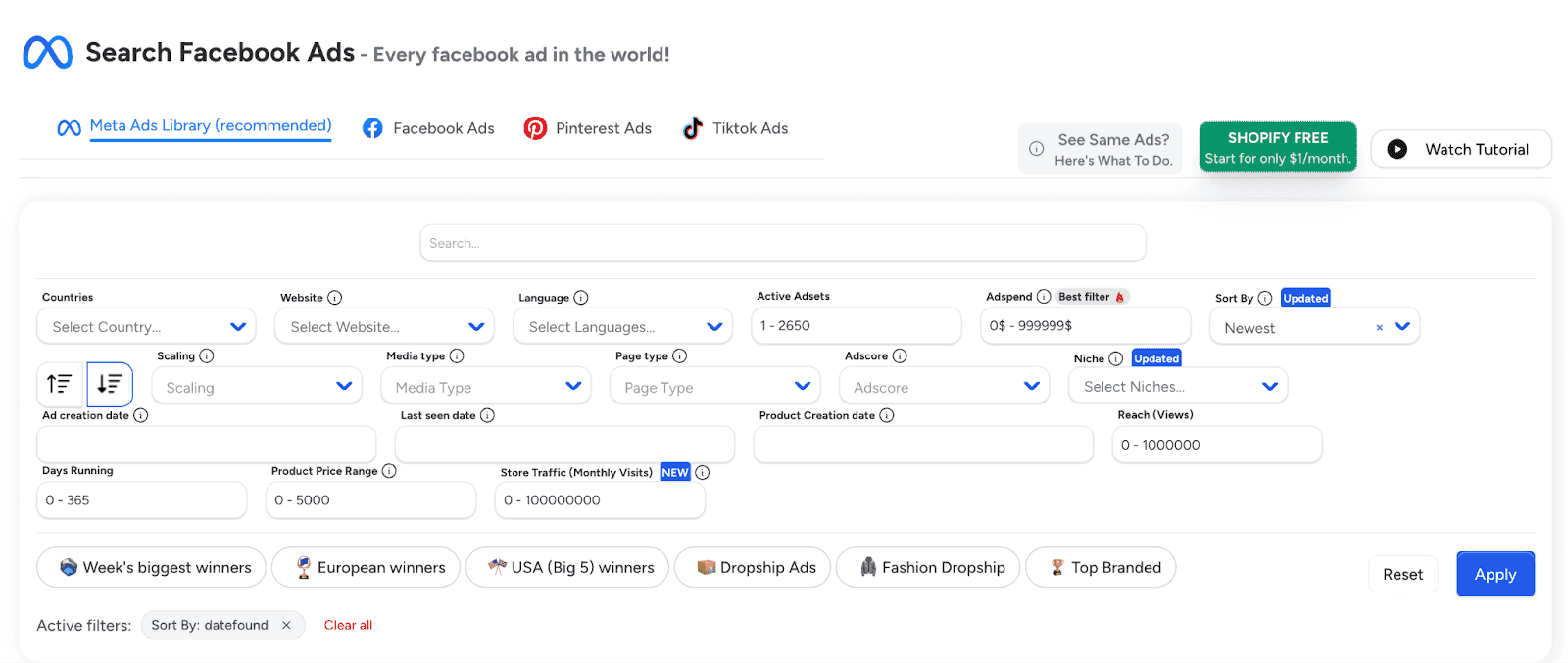This screenshot has width=1568, height=663.
Task: Apply the Fashion Dropship preset
Action: (x=928, y=567)
